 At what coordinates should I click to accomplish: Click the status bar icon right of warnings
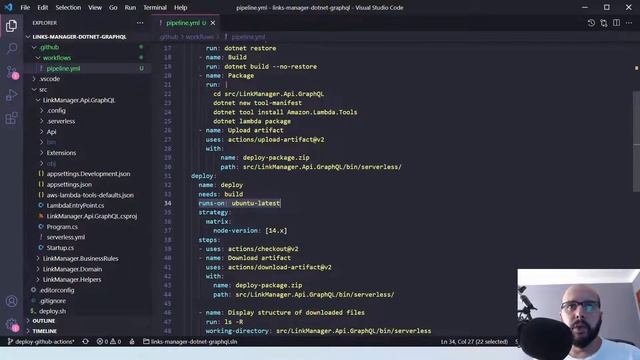click(132, 341)
